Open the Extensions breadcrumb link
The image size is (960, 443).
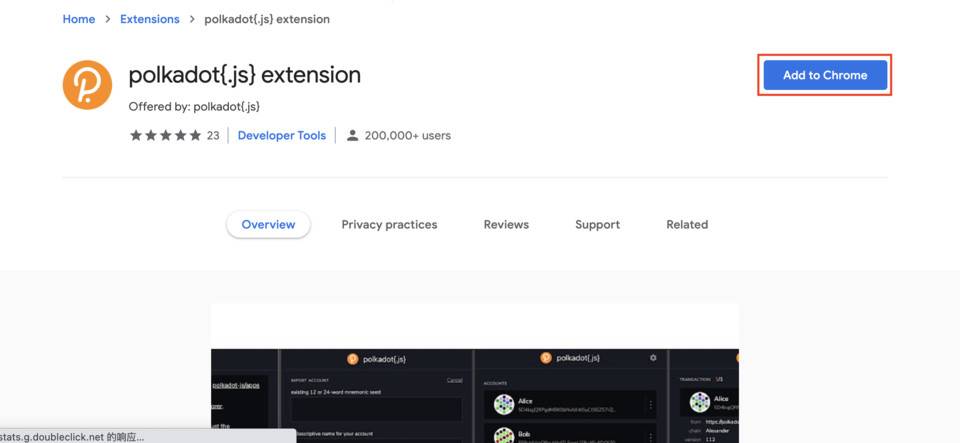pos(149,19)
